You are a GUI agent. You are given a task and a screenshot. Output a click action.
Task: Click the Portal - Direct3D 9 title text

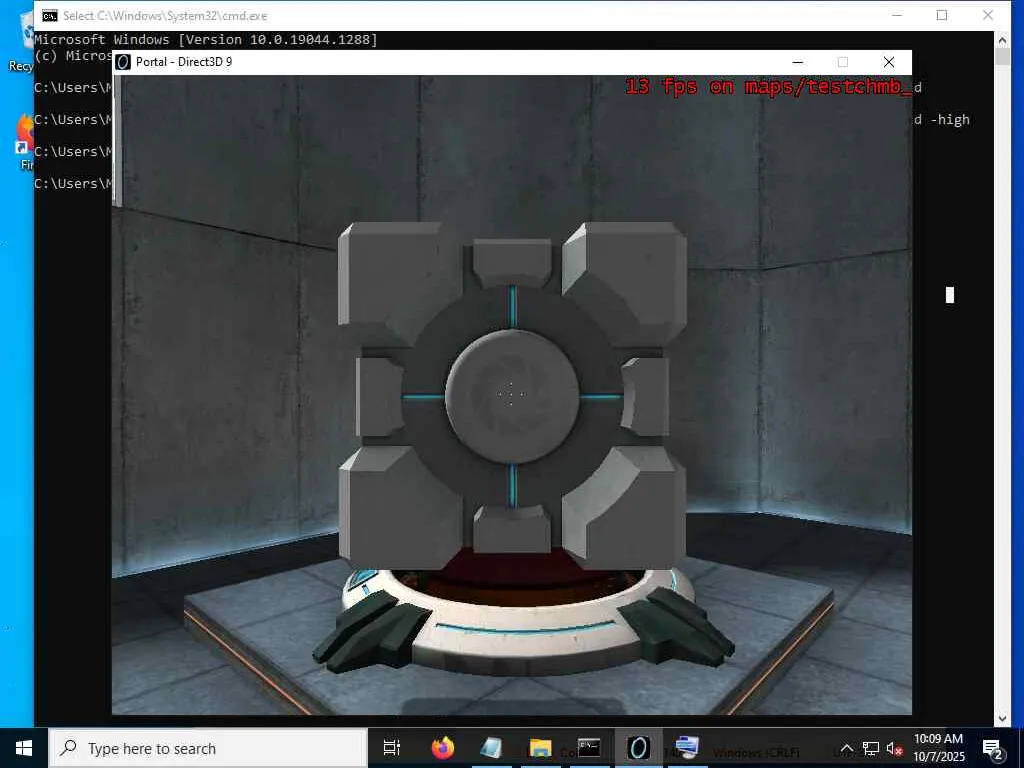point(184,62)
